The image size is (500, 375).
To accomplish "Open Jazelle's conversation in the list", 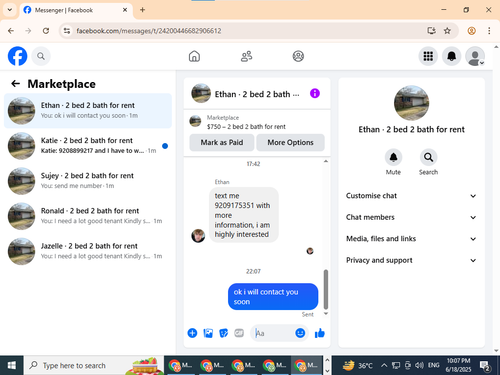I will click(x=88, y=251).
